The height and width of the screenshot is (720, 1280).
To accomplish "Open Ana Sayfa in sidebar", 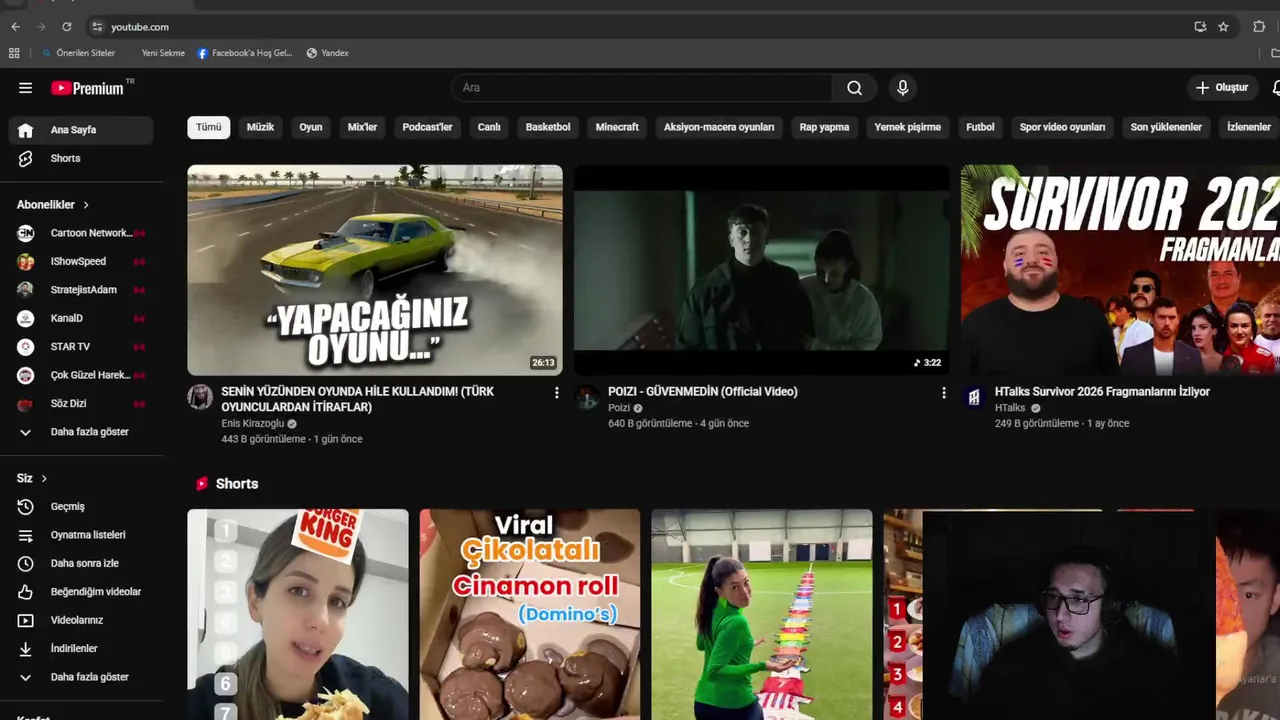I will pos(81,130).
